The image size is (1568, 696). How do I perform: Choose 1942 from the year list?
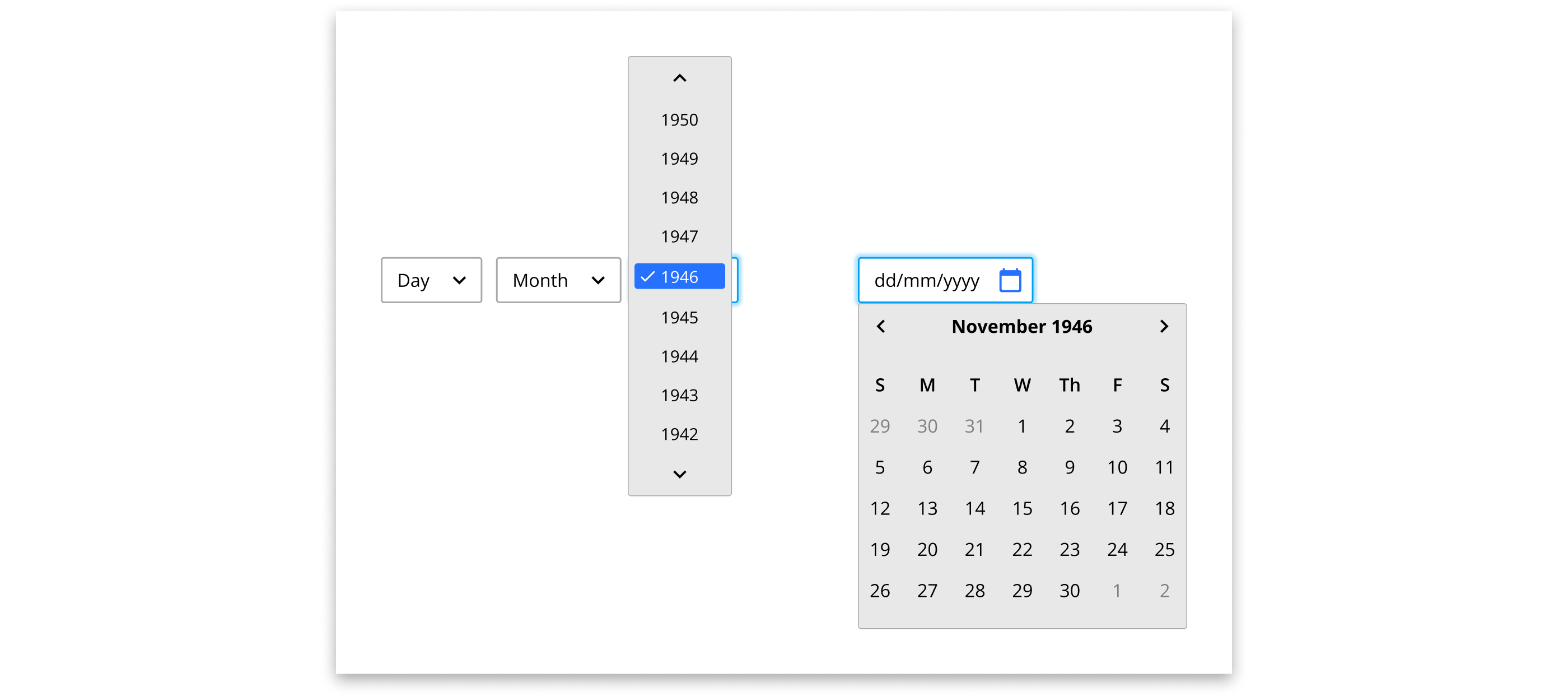tap(679, 434)
